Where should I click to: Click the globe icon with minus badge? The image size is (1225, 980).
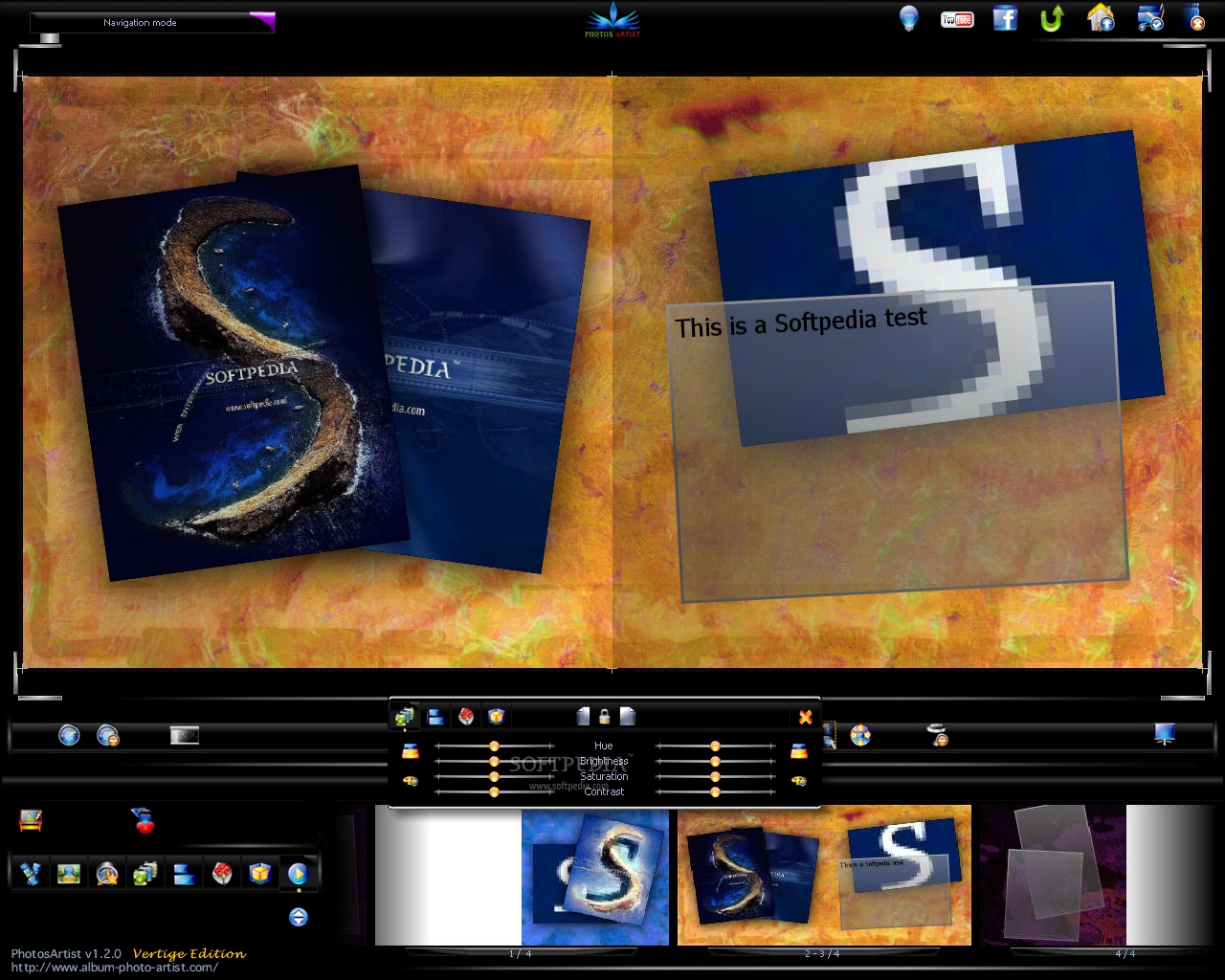click(108, 735)
